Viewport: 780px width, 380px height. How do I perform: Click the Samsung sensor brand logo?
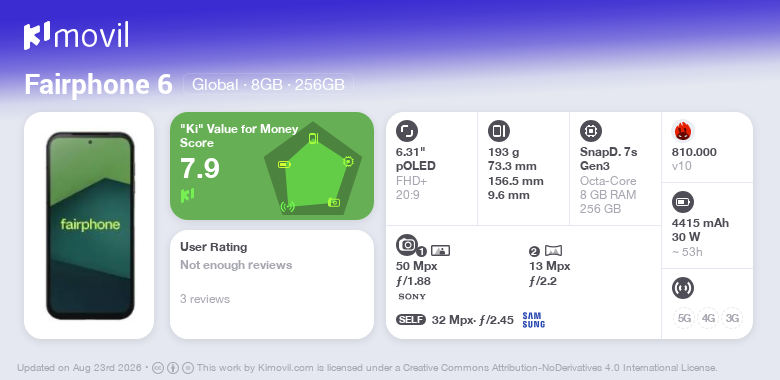pos(534,320)
